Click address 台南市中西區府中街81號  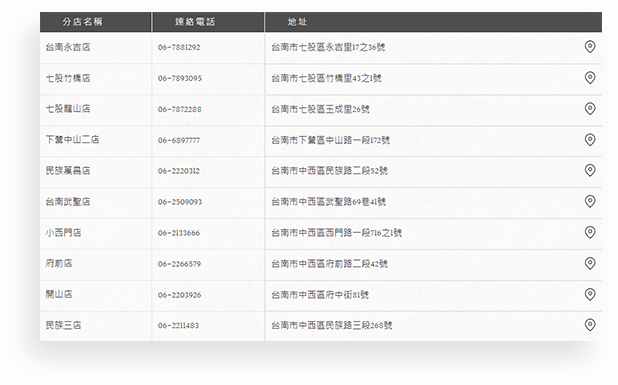click(x=320, y=295)
